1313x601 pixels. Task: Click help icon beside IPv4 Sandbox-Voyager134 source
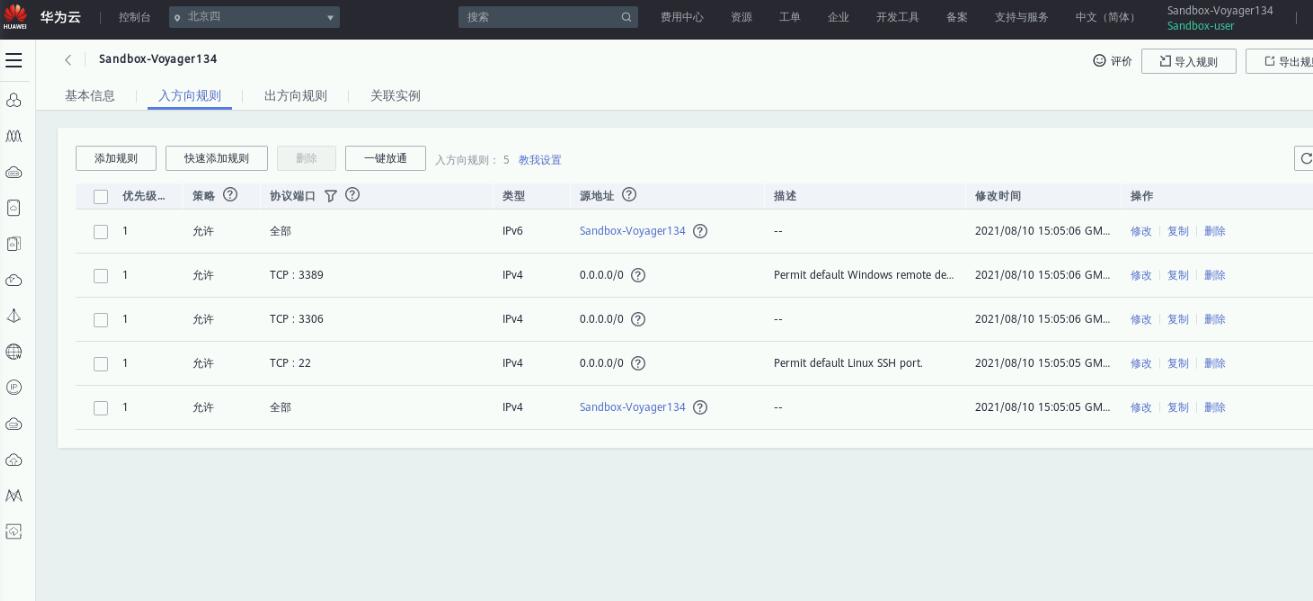pos(700,407)
